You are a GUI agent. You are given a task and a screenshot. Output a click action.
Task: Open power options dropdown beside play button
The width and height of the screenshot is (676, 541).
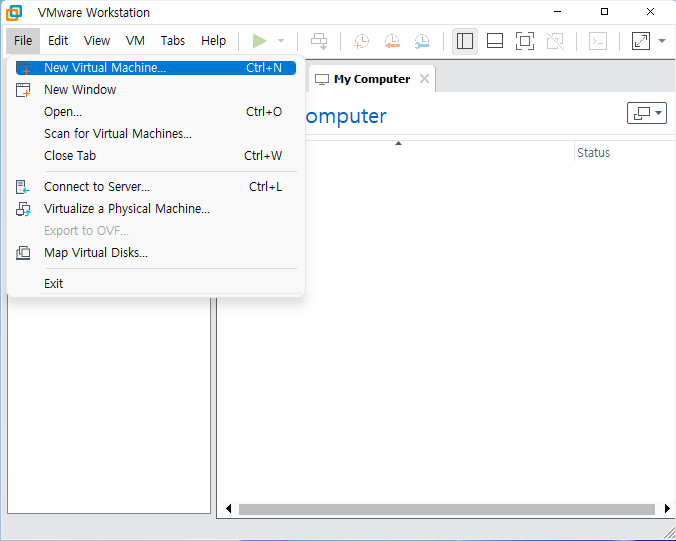pos(281,41)
